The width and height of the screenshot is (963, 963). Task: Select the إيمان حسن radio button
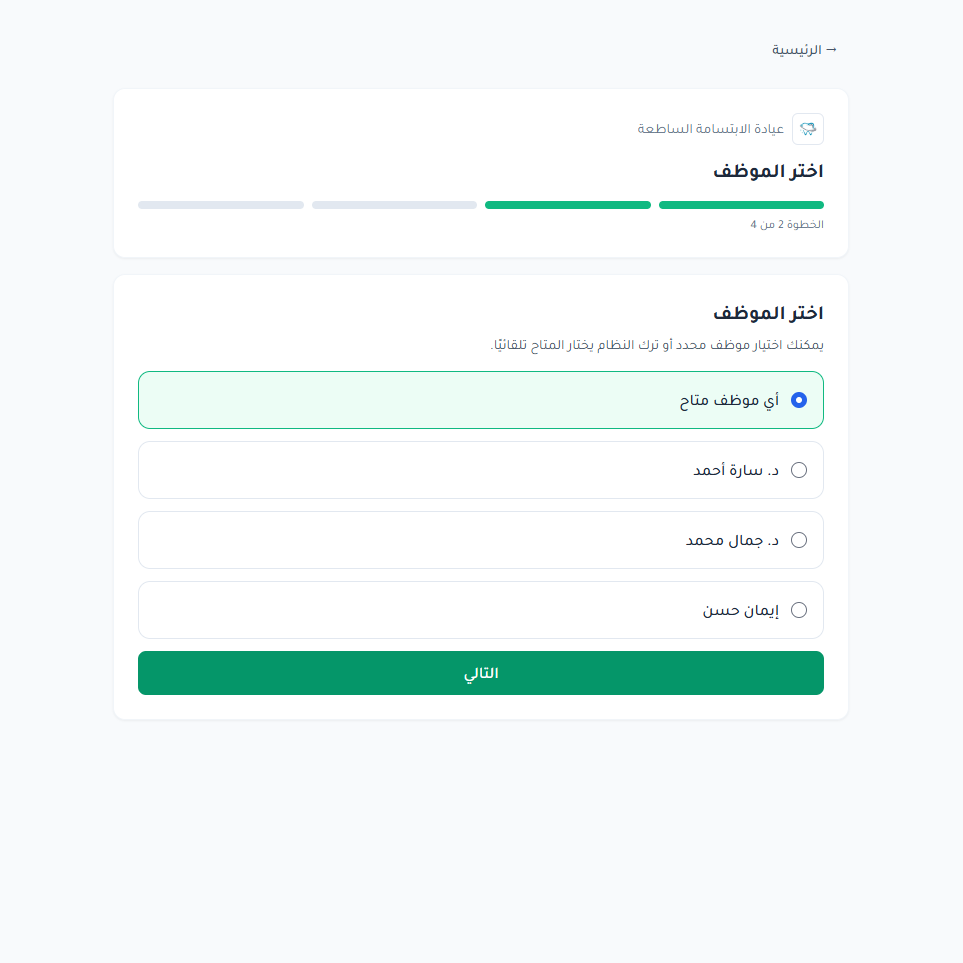click(x=798, y=610)
